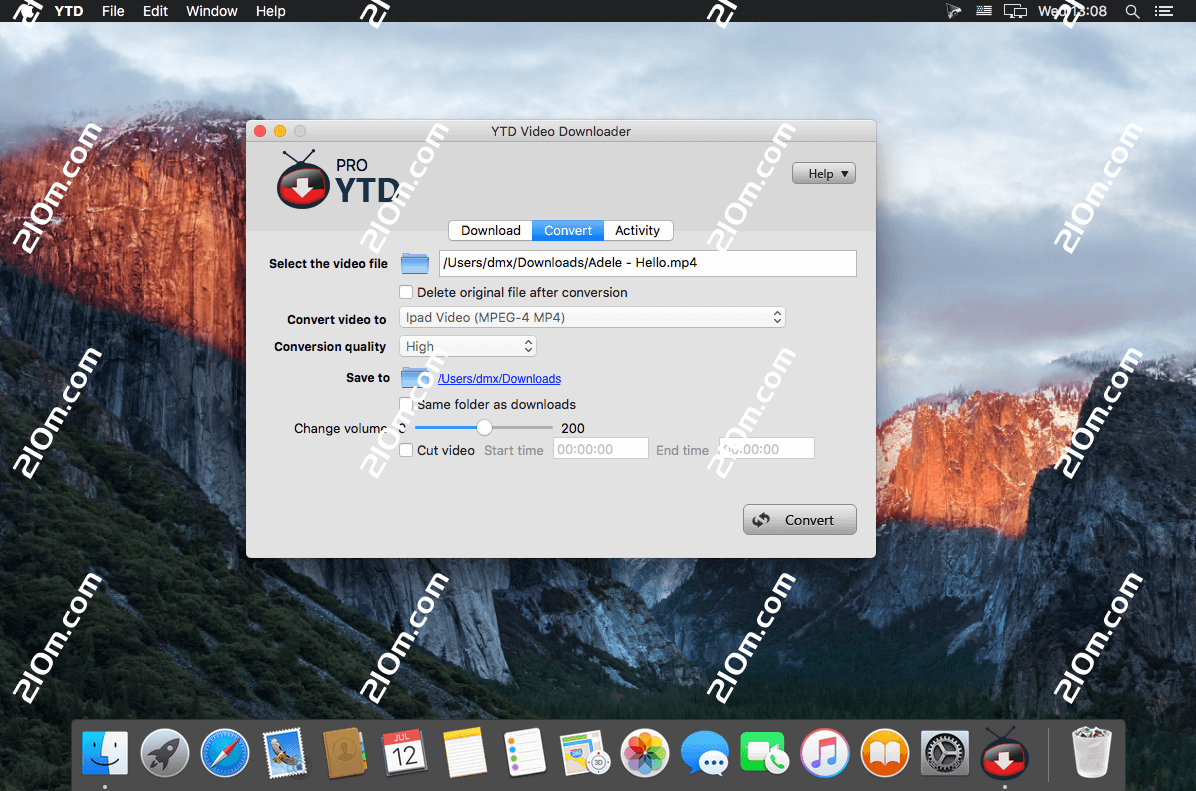Click the Convert button with arrows
This screenshot has width=1196, height=791.
click(799, 519)
